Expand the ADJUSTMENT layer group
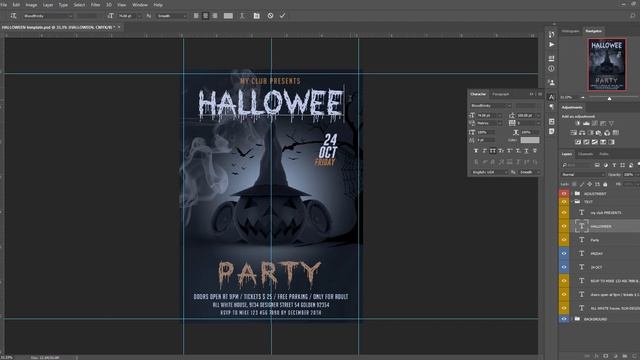The image size is (640, 360). pos(572,194)
